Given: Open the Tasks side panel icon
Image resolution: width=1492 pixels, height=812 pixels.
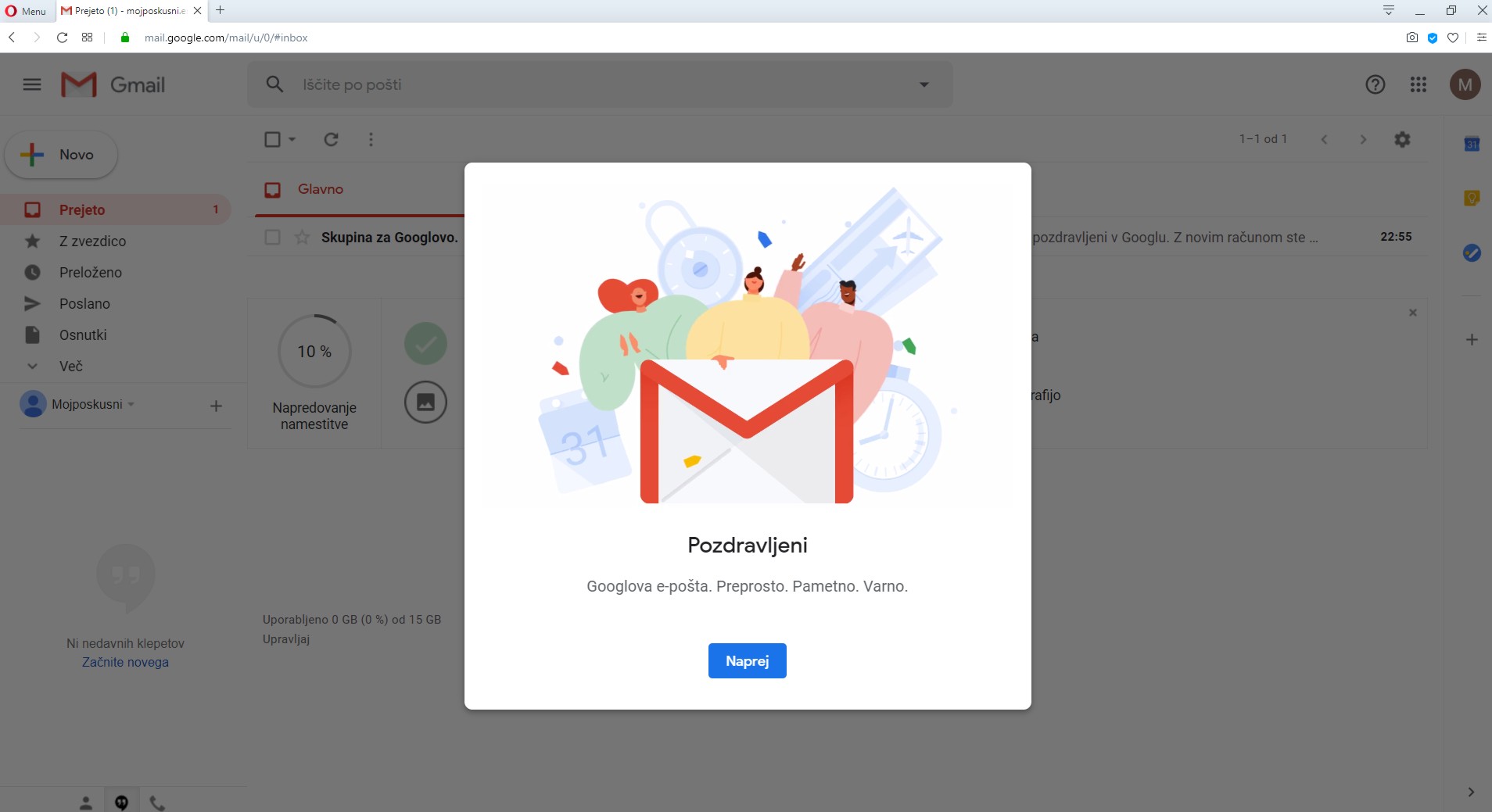Looking at the screenshot, I should pyautogui.click(x=1472, y=253).
